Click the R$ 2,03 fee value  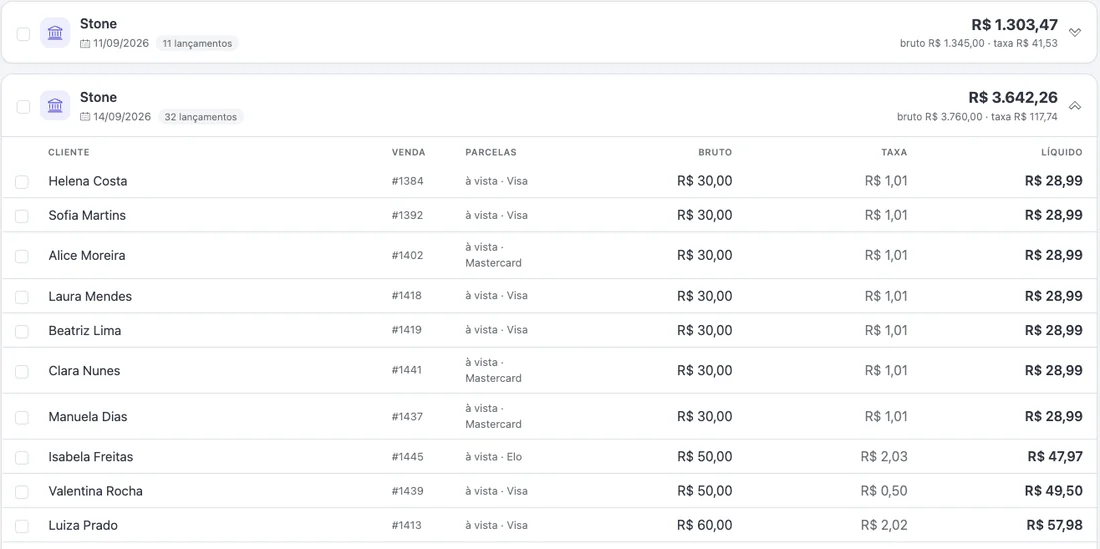(884, 456)
